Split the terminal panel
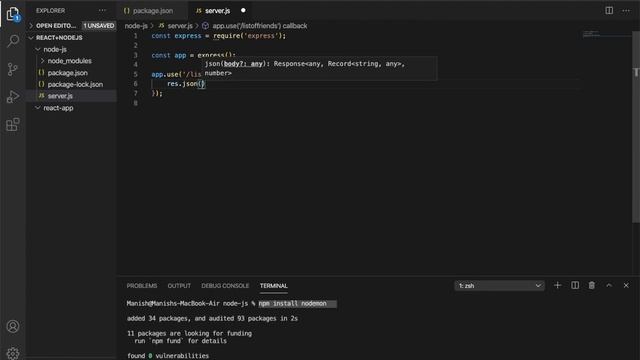The height and width of the screenshot is (360, 640). point(575,285)
